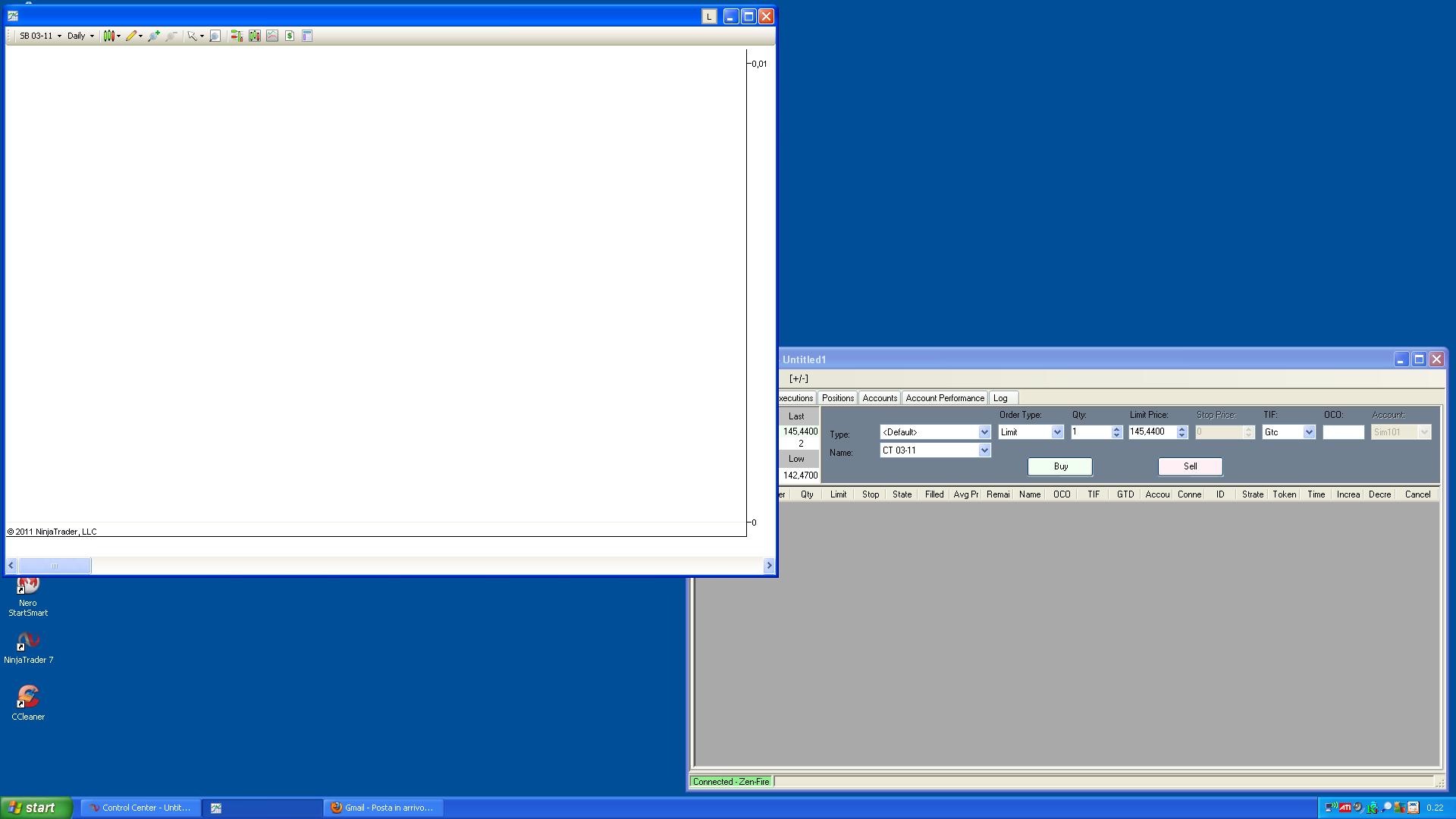The image size is (1456, 819).
Task: Switch to the Positions tab
Action: pos(837,398)
